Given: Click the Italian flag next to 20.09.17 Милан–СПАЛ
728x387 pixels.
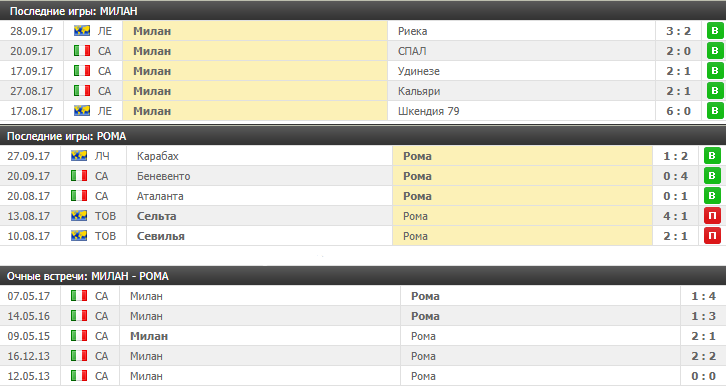Looking at the screenshot, I should click(82, 51).
